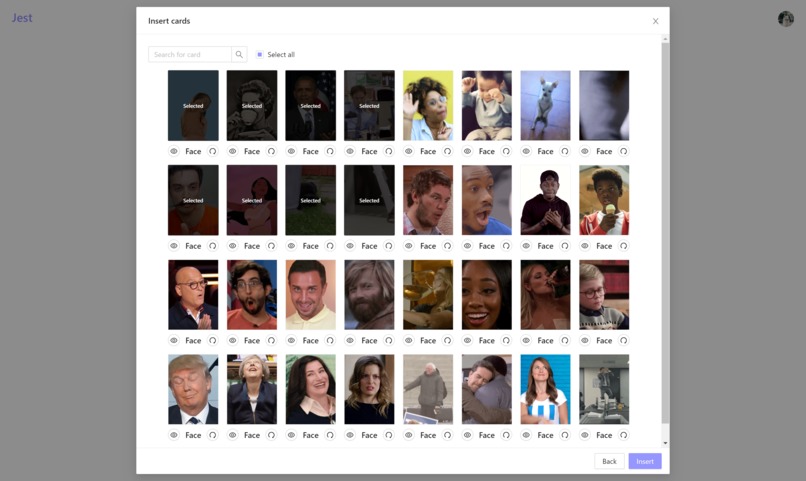806x481 pixels.
Task: Click eye icon under orange shirt man card
Action: pyautogui.click(x=174, y=246)
